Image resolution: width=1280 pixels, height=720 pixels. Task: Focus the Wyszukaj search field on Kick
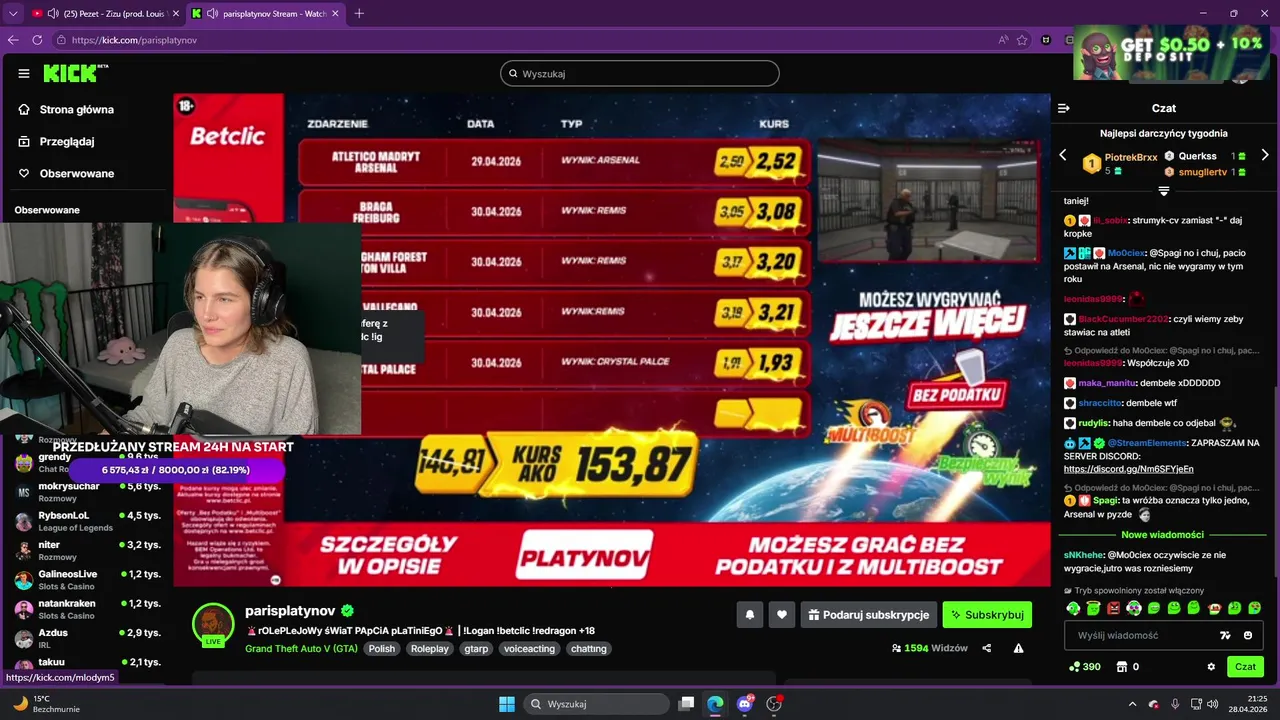click(639, 73)
